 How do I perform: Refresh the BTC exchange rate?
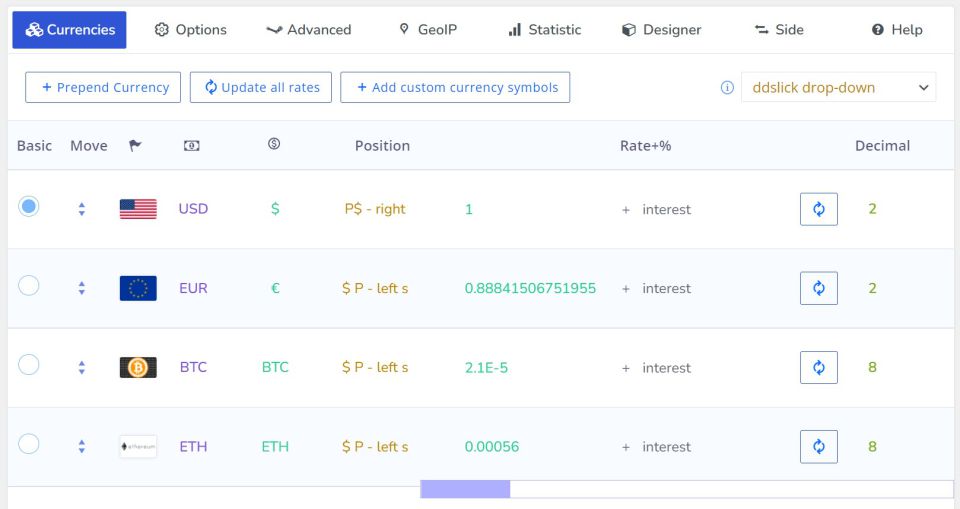(x=818, y=367)
